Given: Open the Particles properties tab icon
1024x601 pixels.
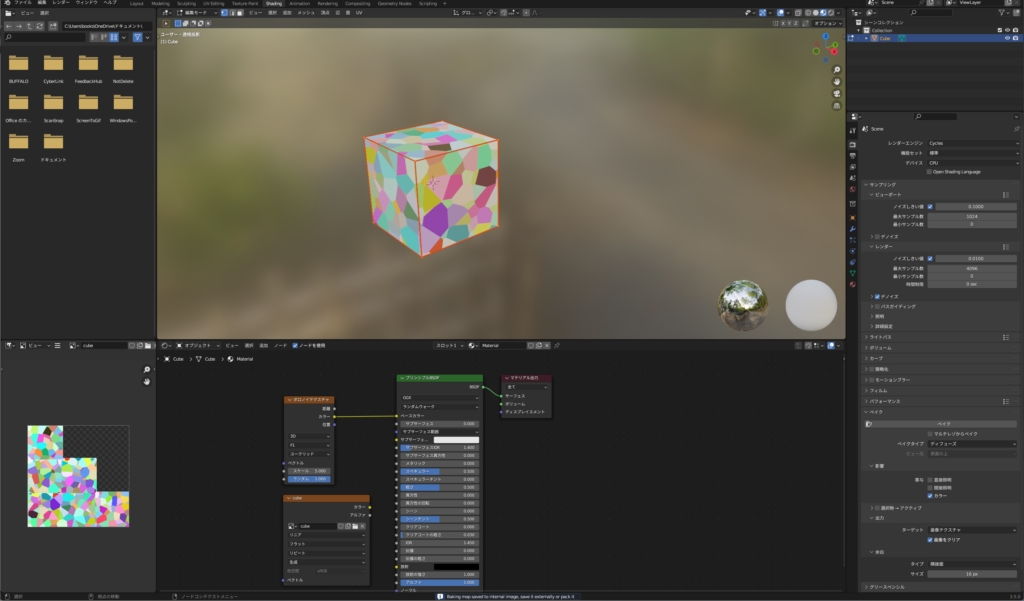Looking at the screenshot, I should point(852,240).
